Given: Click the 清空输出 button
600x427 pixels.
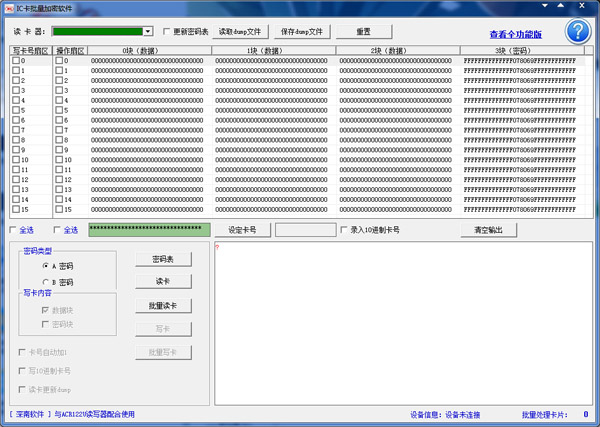Looking at the screenshot, I should click(488, 230).
